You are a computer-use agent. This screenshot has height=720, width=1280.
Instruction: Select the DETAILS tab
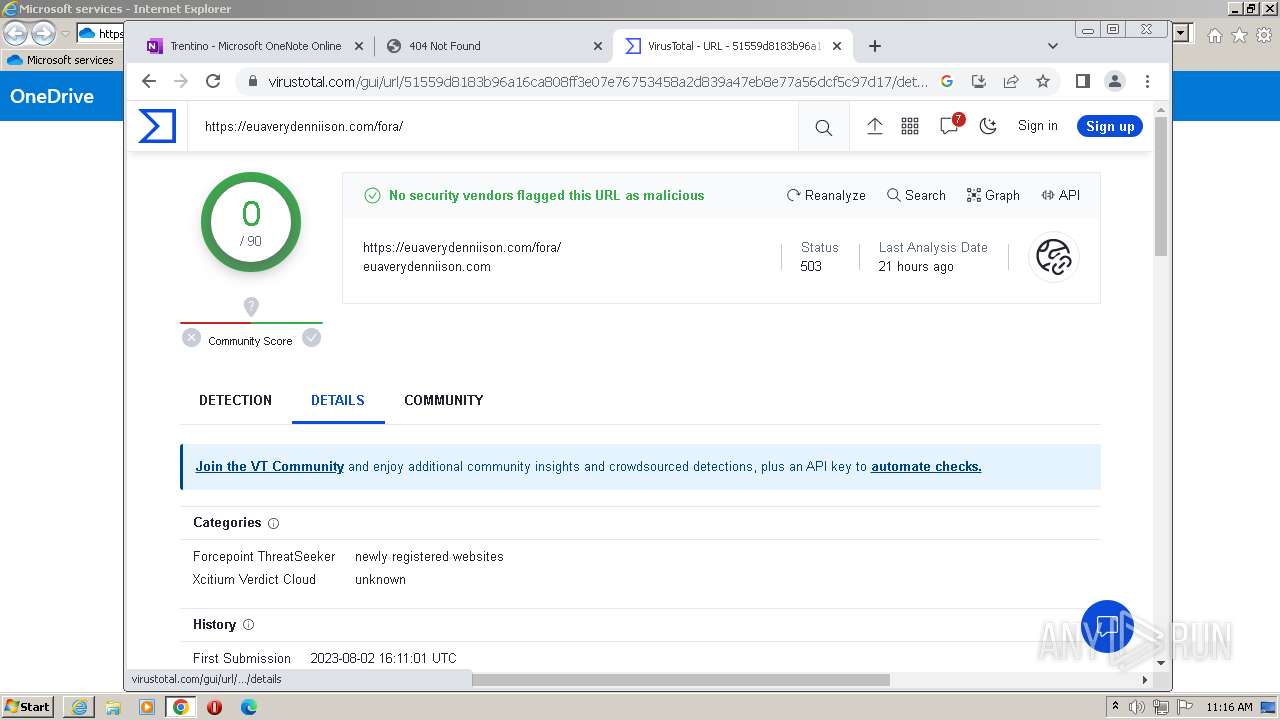click(x=338, y=400)
